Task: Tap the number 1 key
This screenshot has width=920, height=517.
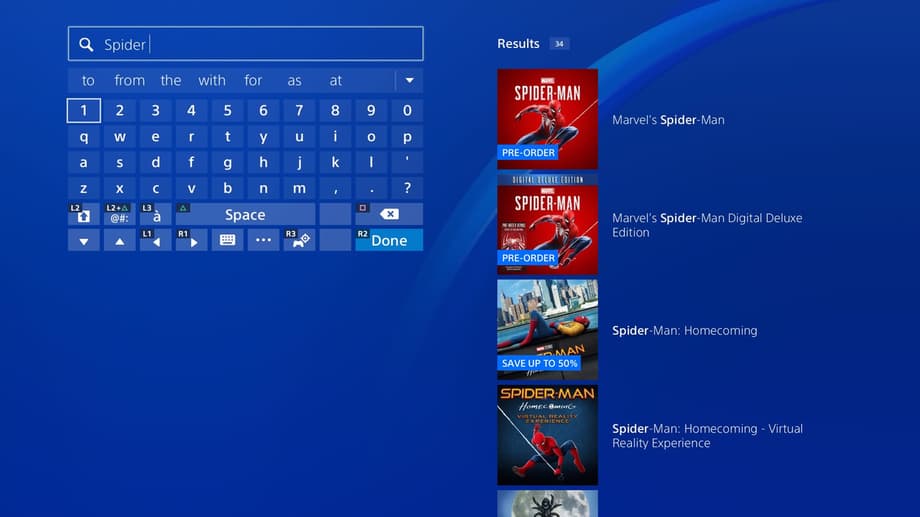Action: point(83,110)
